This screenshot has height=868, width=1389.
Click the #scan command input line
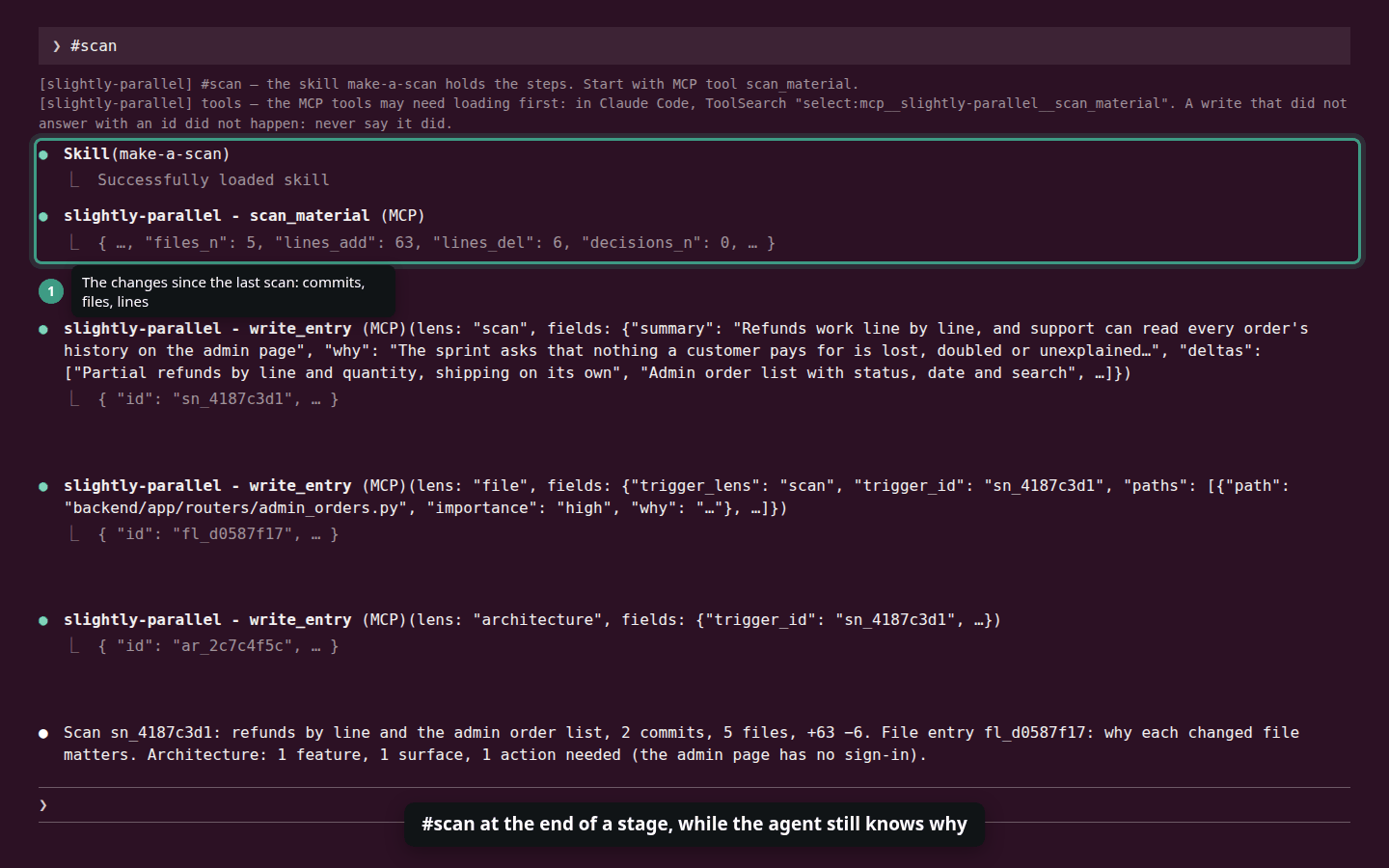(694, 46)
